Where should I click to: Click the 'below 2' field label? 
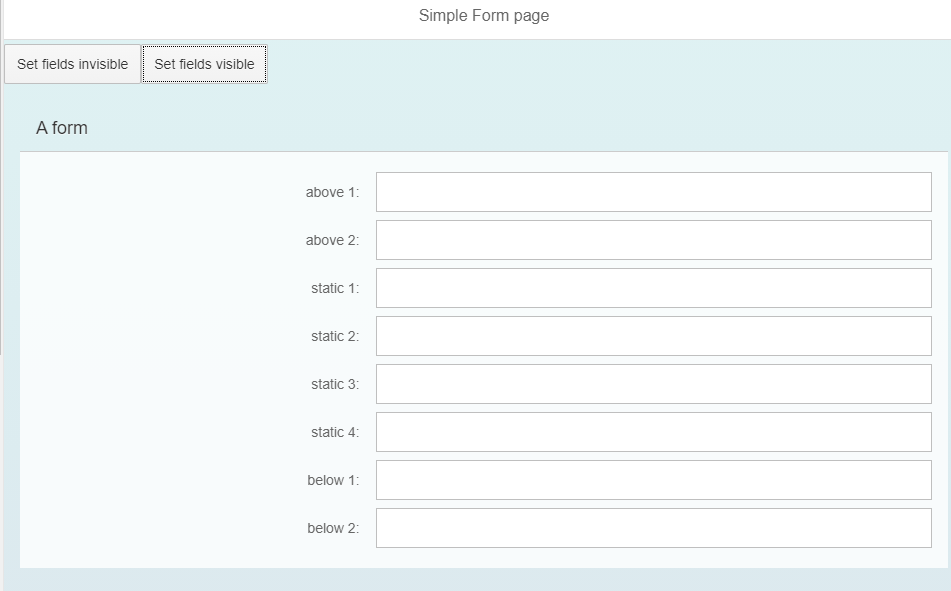332,528
